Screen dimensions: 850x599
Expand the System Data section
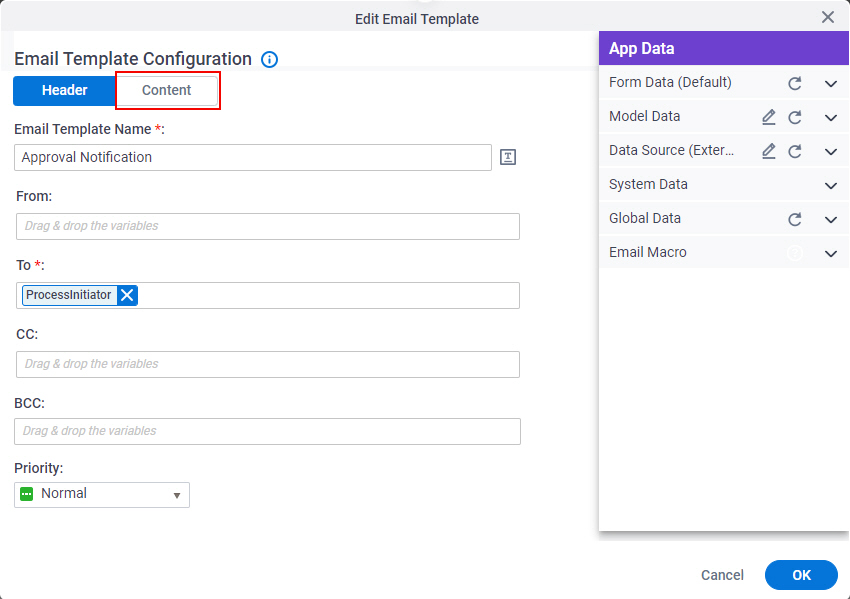point(830,186)
